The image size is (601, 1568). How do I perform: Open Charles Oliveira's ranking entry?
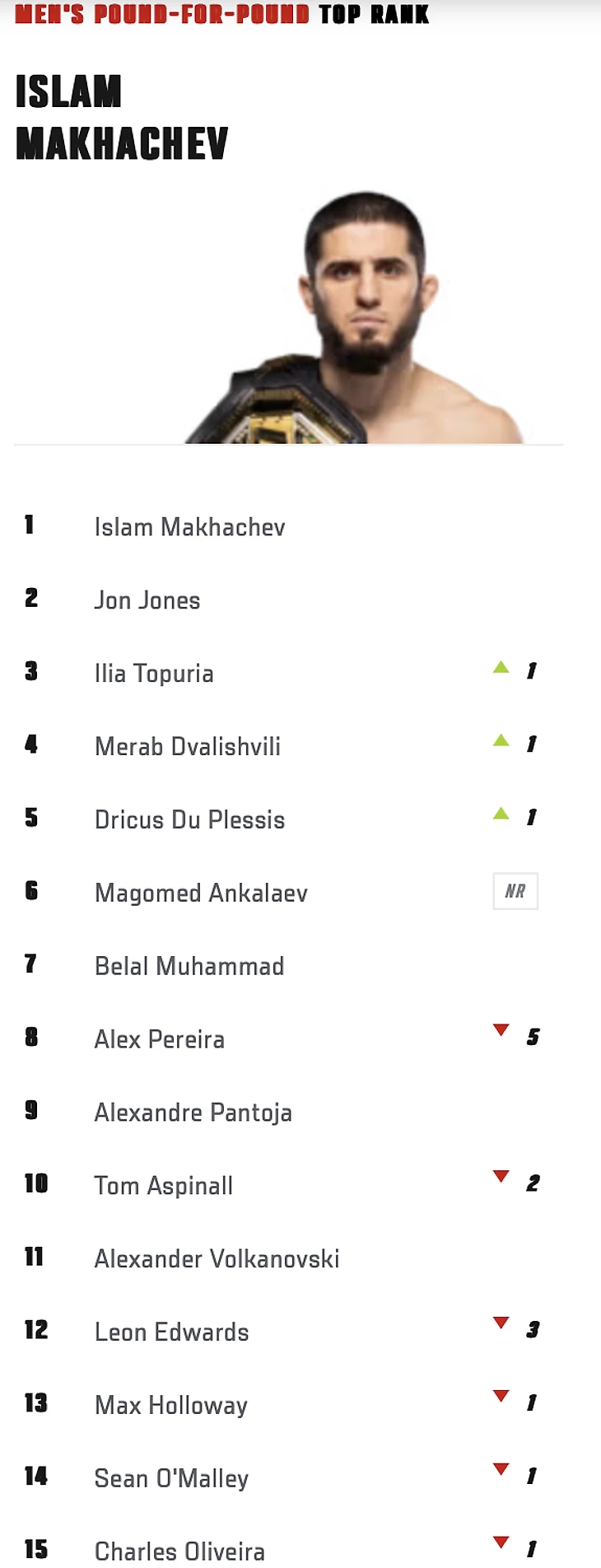pos(179,1552)
